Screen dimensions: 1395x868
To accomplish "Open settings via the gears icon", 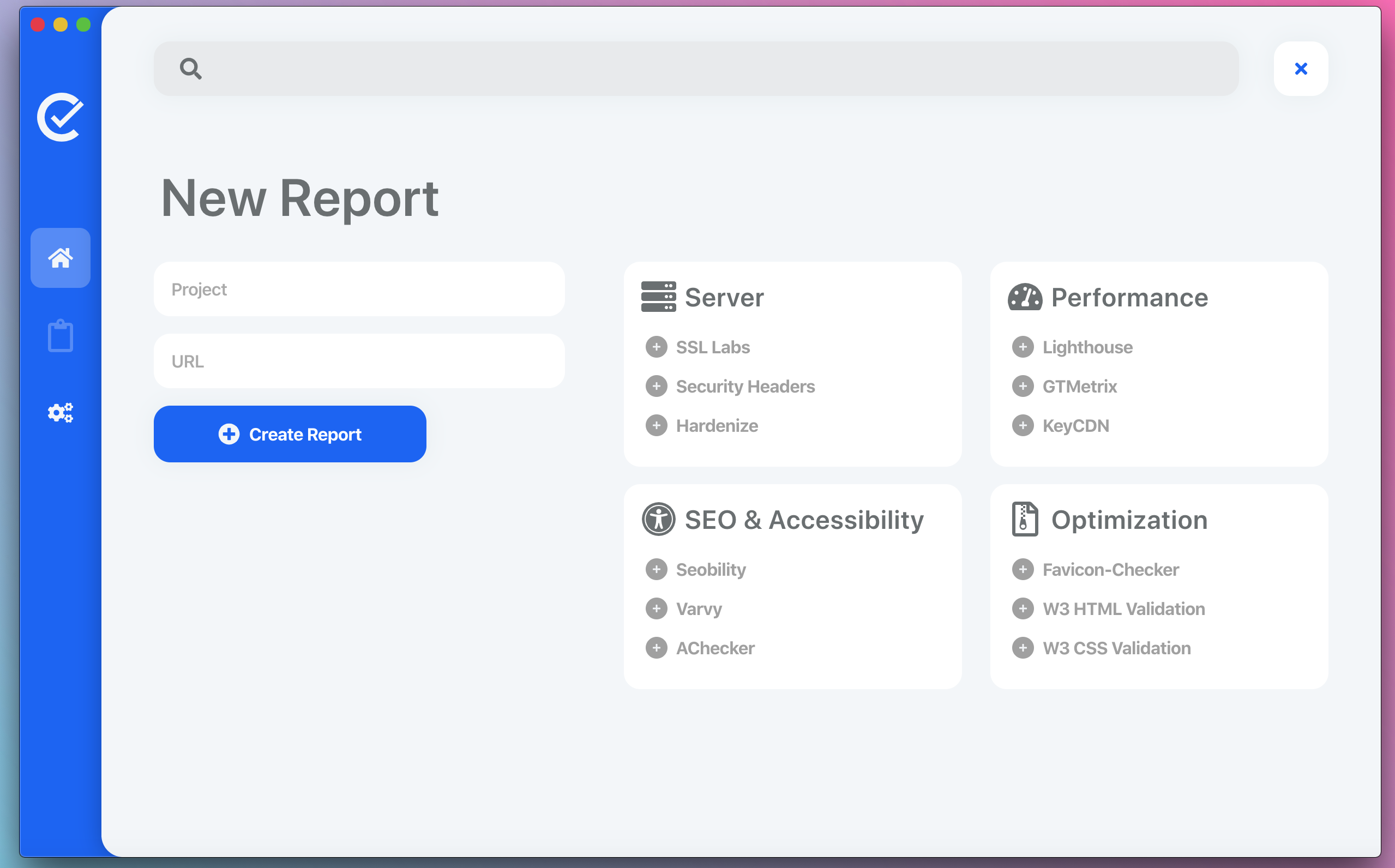I will coord(61,412).
